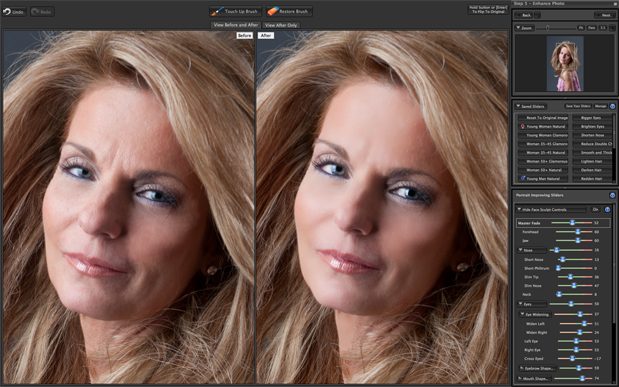Switch to View After Only tab
This screenshot has height=387, width=619.
point(281,25)
